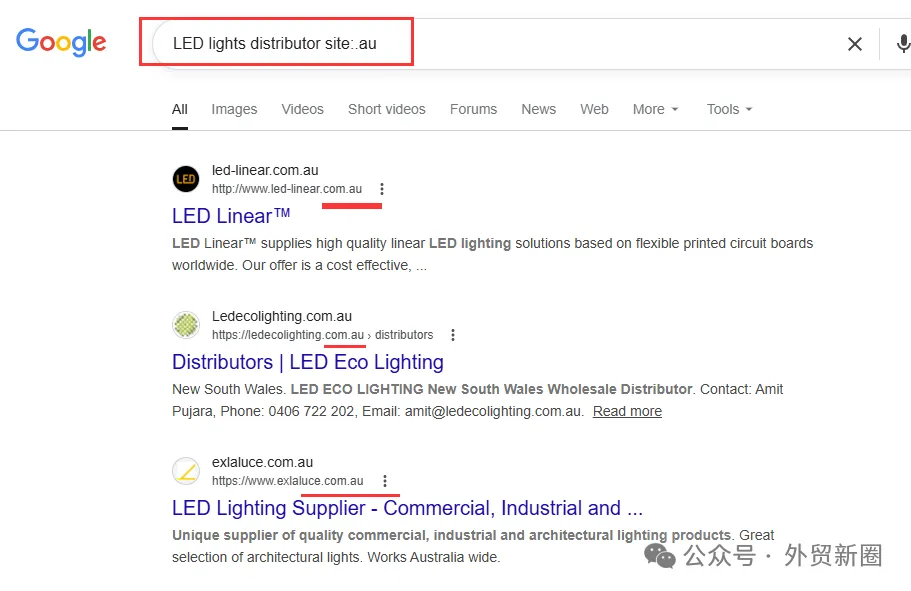This screenshot has height=591, width=911.
Task: Open the Forums tab
Action: pyautogui.click(x=474, y=109)
